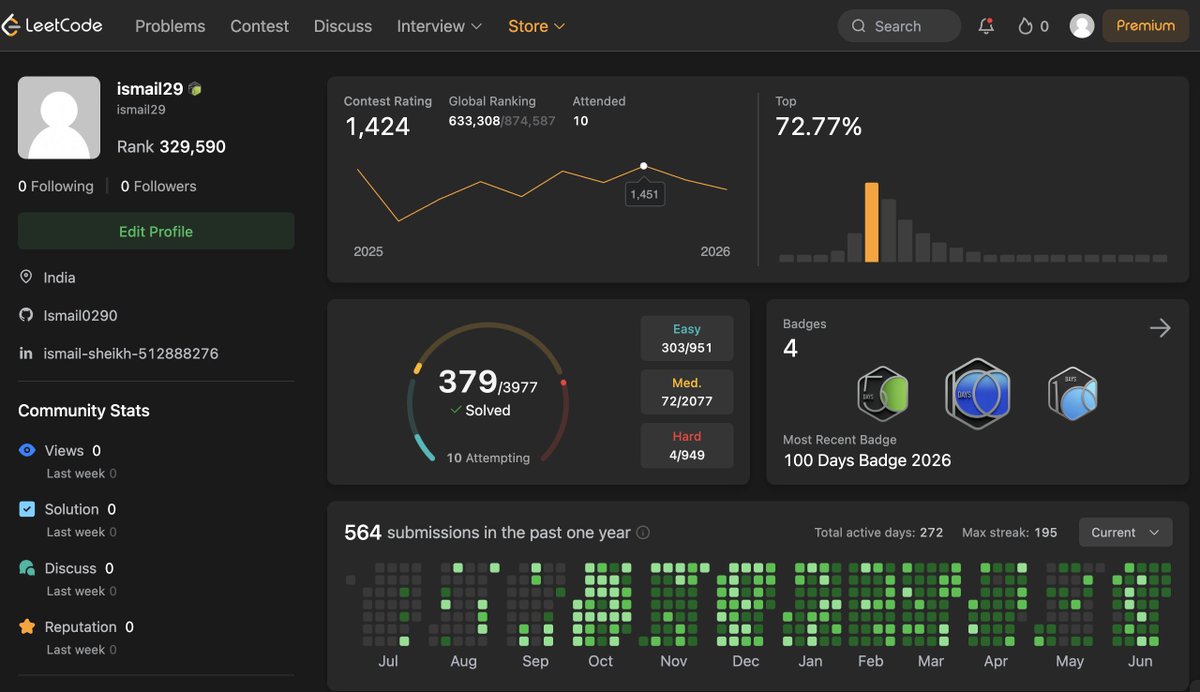Click the magnifier icon in search box
1200x692 pixels.
(x=859, y=26)
